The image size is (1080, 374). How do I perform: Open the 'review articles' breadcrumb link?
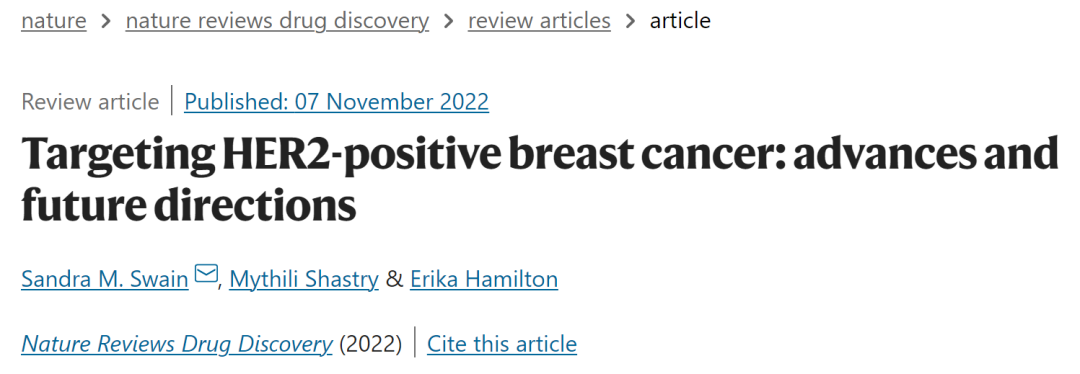[x=539, y=21]
